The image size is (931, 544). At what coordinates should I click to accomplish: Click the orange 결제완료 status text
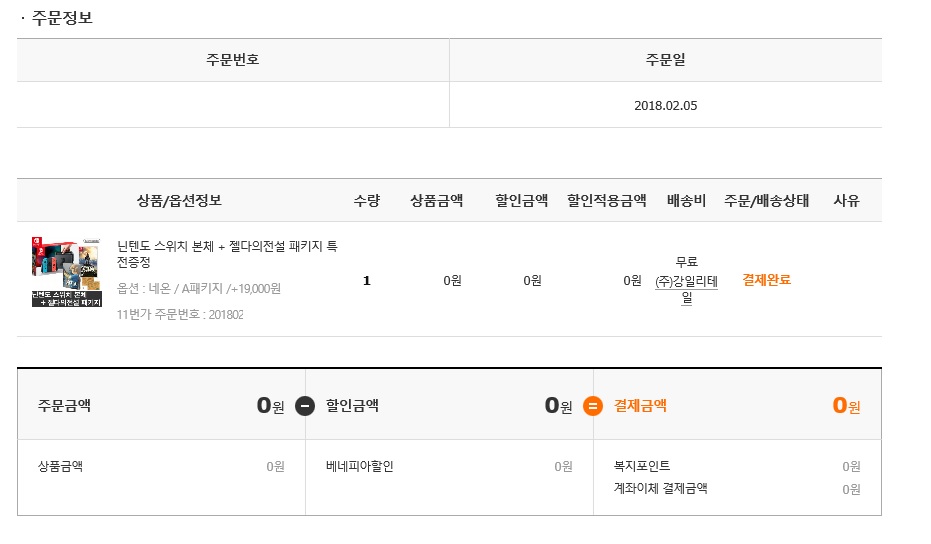[767, 280]
